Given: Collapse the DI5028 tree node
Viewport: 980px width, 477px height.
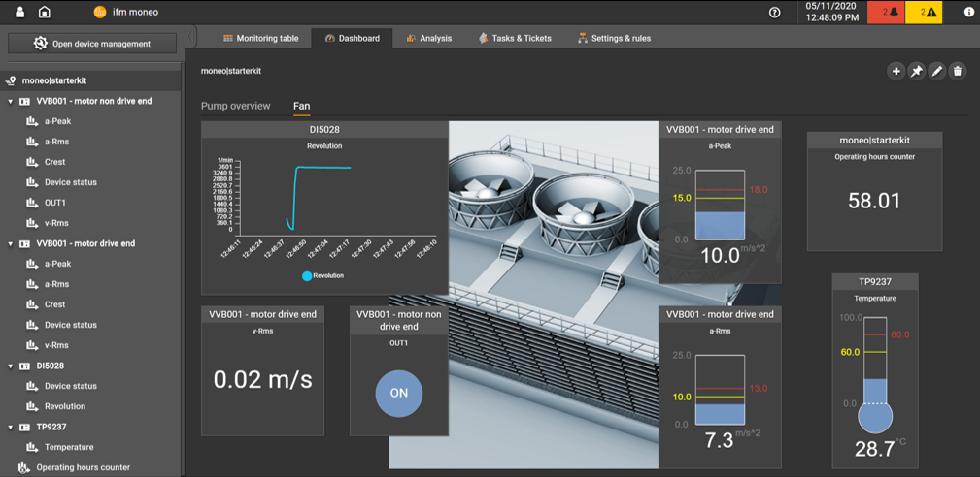Looking at the screenshot, I should tap(11, 366).
